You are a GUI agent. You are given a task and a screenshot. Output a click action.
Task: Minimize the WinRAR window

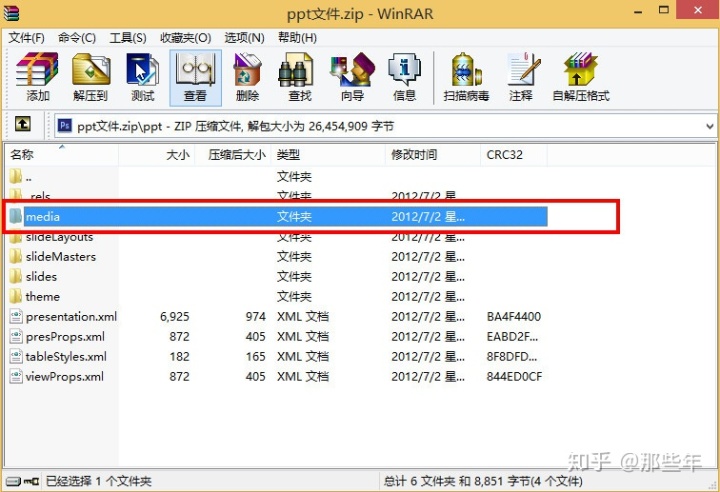(638, 11)
